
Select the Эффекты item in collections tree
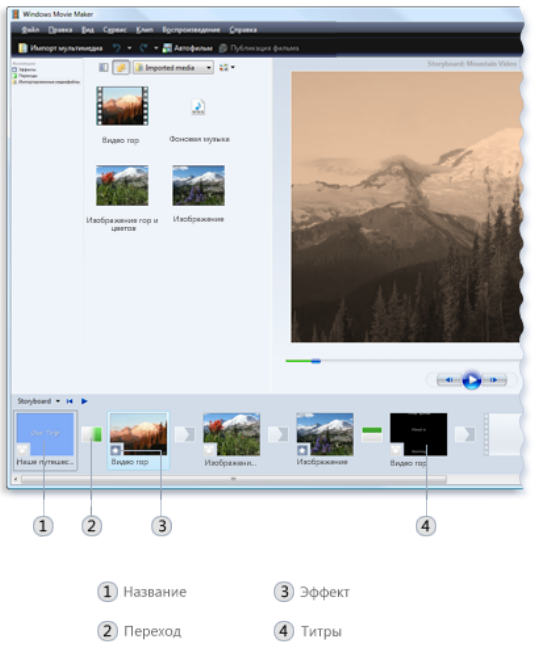pyautogui.click(x=24, y=70)
